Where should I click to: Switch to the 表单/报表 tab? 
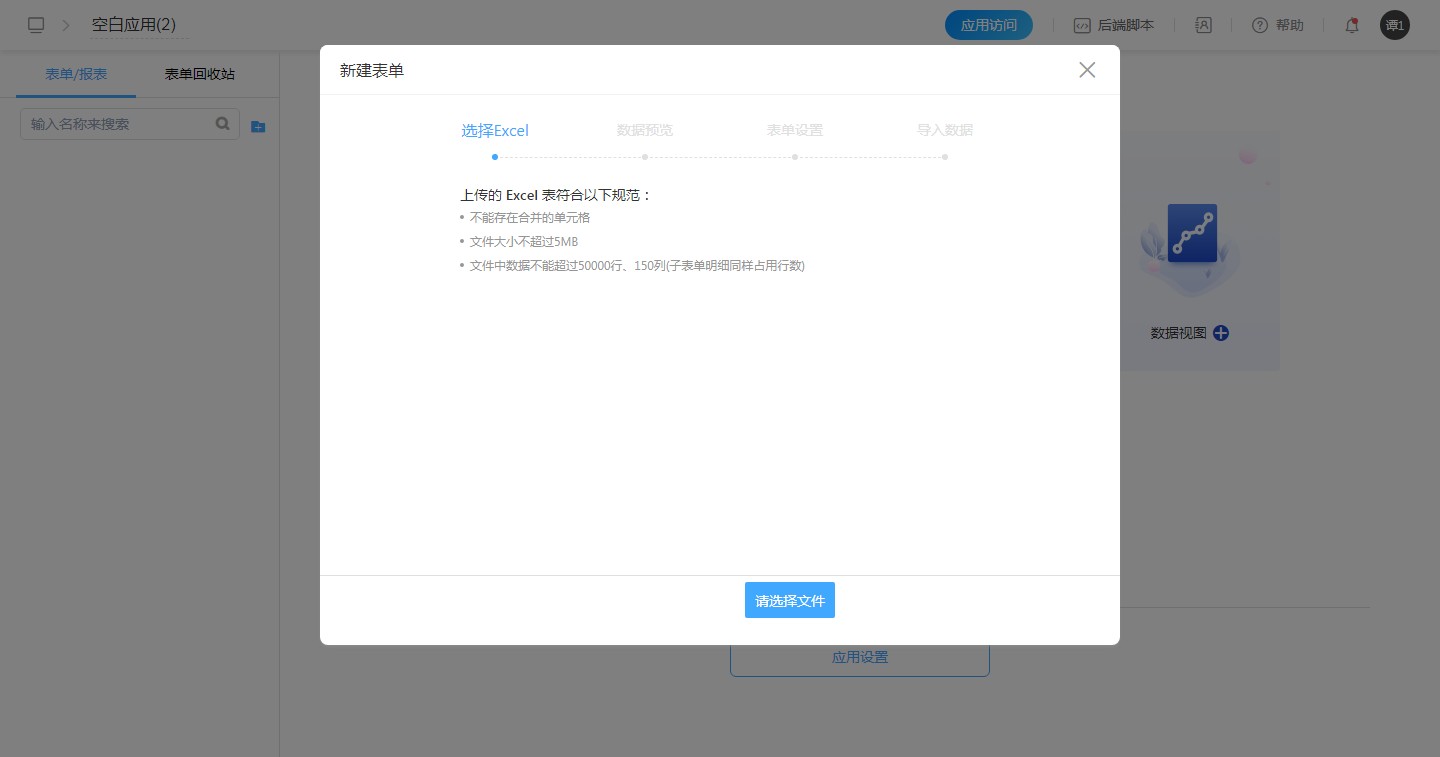[x=76, y=74]
